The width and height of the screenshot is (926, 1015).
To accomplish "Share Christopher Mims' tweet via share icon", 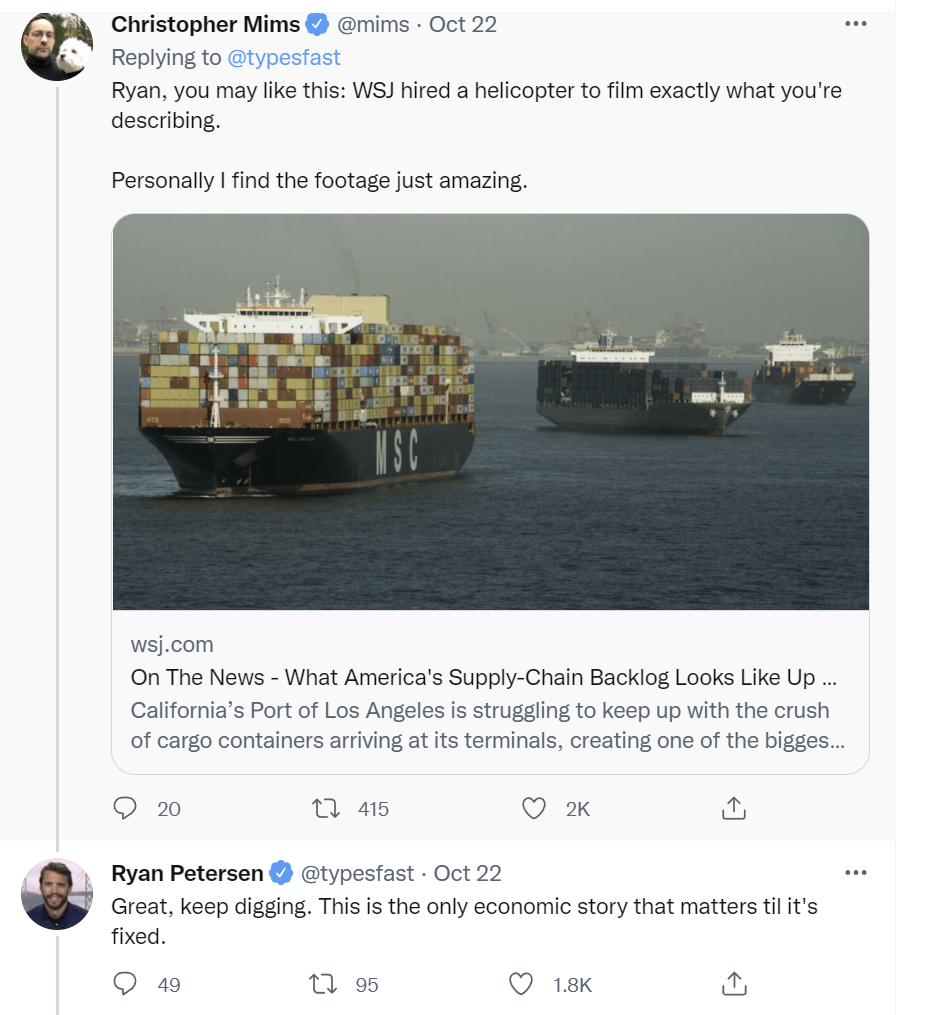I will point(734,808).
